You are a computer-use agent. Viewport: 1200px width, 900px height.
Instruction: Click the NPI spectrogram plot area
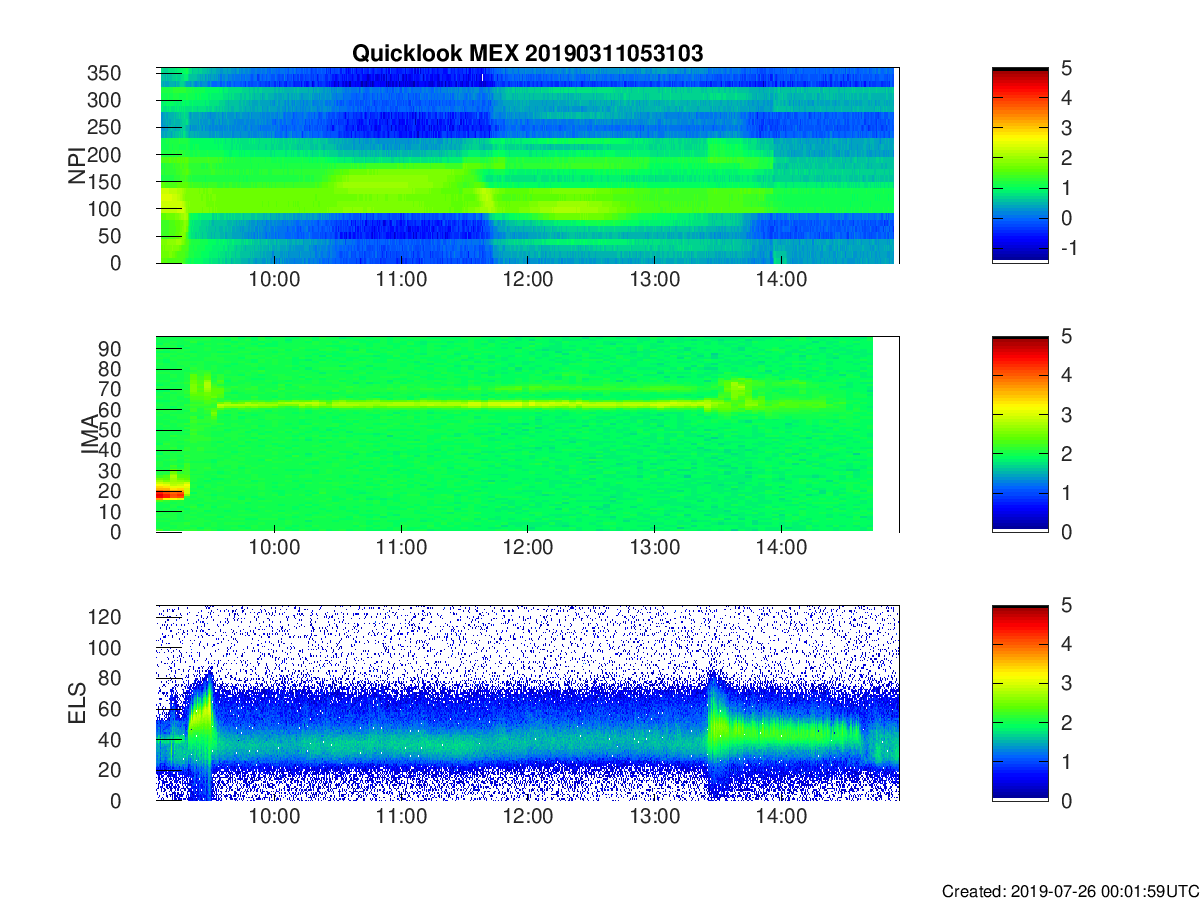click(x=527, y=165)
